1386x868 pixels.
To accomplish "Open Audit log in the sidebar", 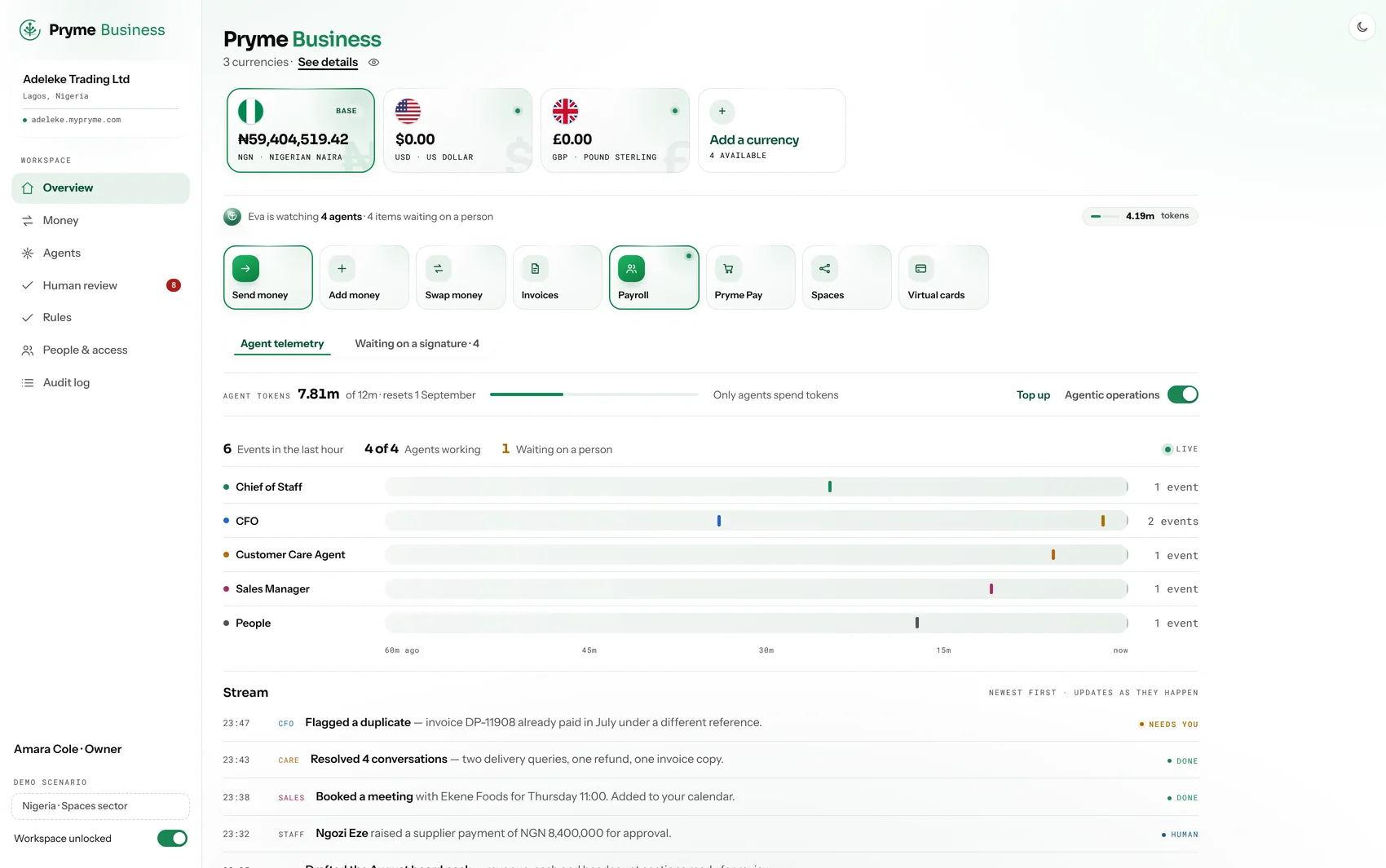I will [x=100, y=382].
